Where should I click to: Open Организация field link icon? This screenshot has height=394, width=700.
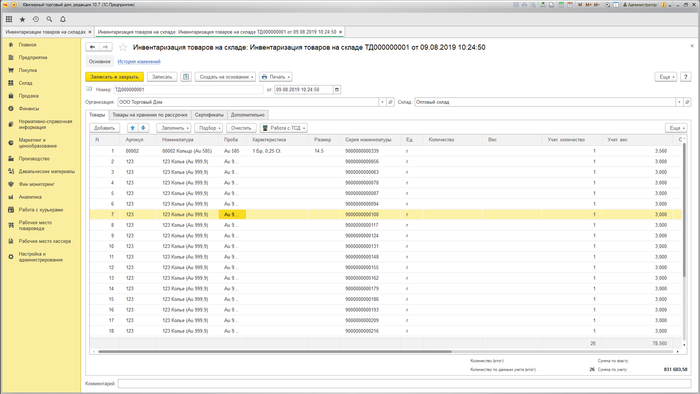point(390,102)
